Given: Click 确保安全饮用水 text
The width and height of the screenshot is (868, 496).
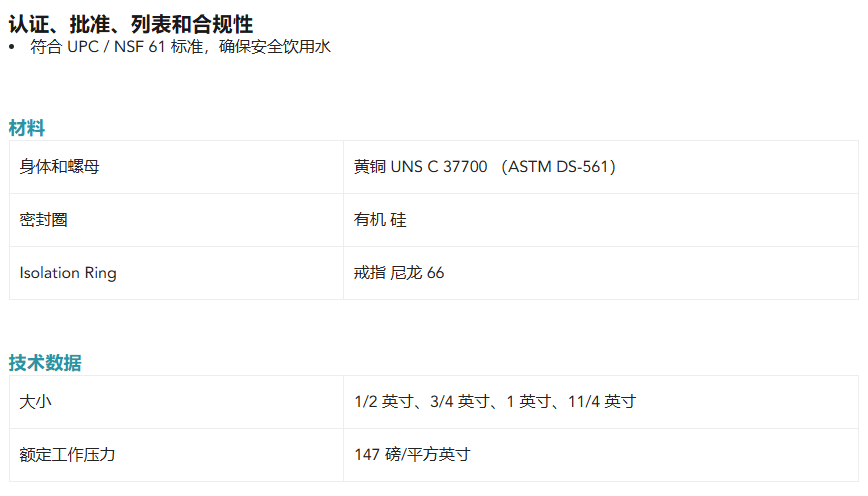Looking at the screenshot, I should click(275, 46).
